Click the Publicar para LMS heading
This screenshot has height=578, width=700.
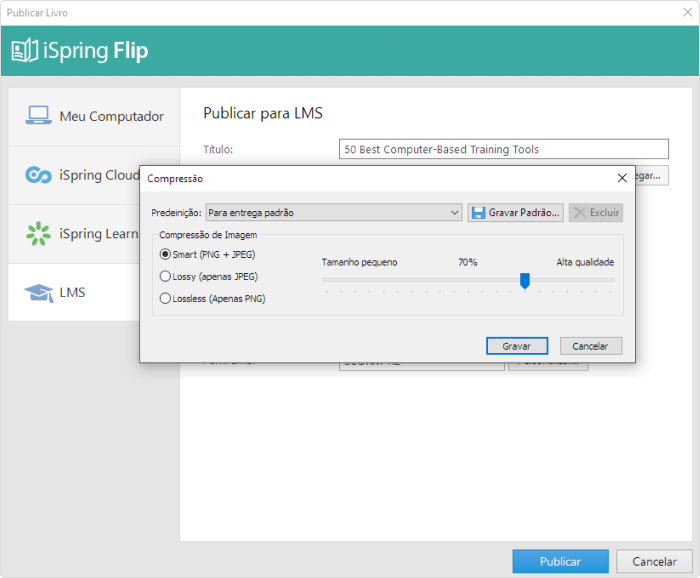(263, 113)
